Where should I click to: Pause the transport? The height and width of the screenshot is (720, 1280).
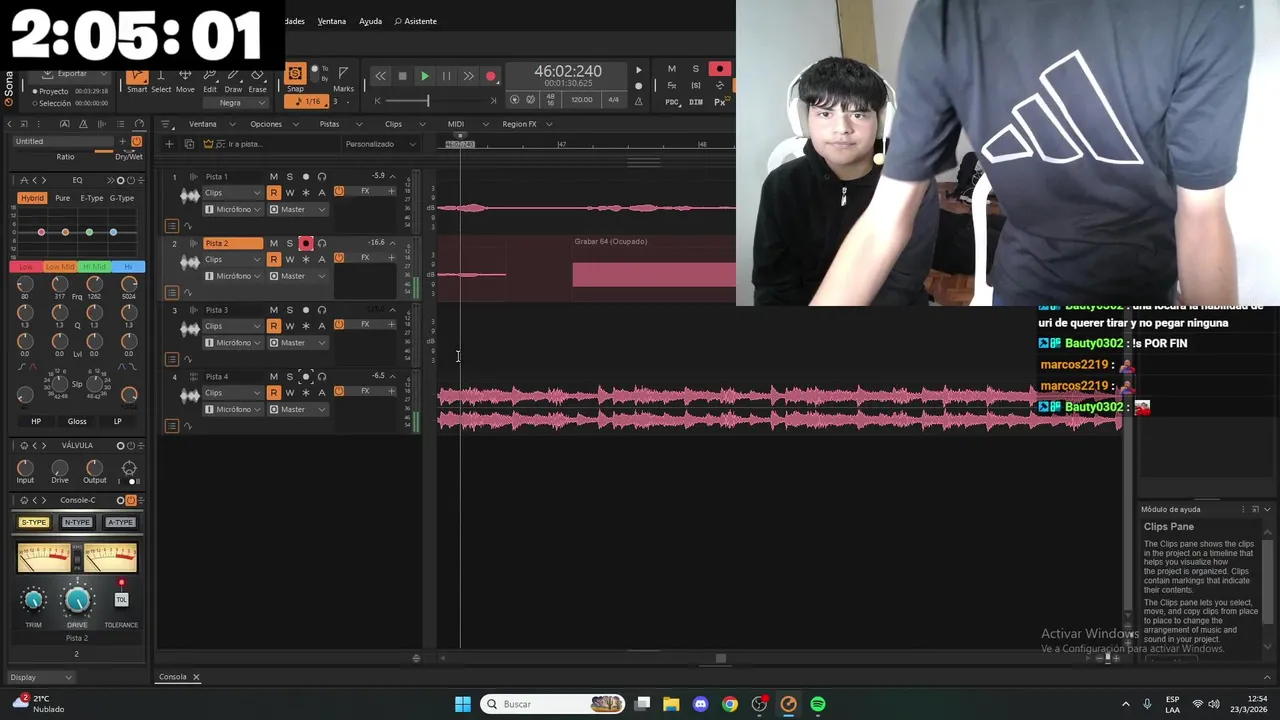pos(446,76)
